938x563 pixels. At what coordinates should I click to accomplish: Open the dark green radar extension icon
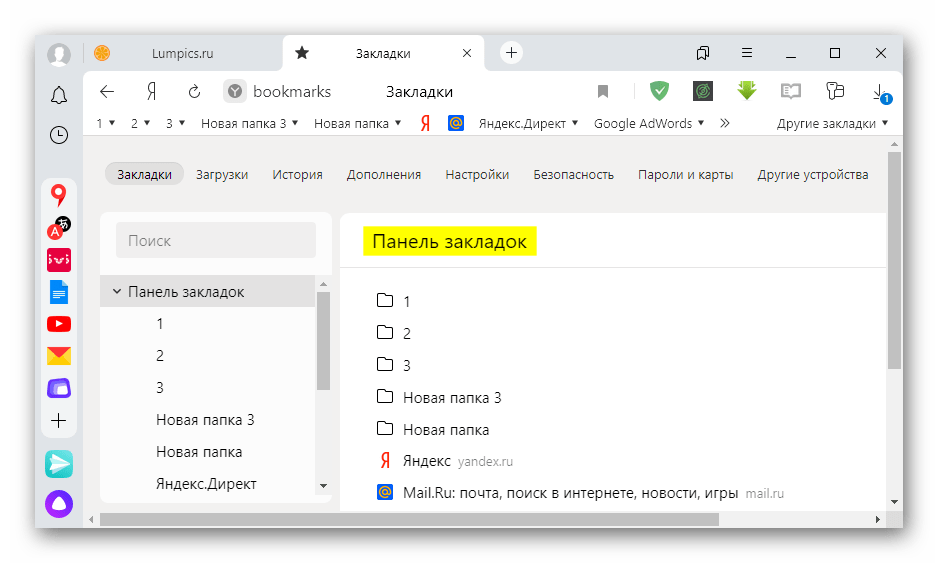coord(703,91)
